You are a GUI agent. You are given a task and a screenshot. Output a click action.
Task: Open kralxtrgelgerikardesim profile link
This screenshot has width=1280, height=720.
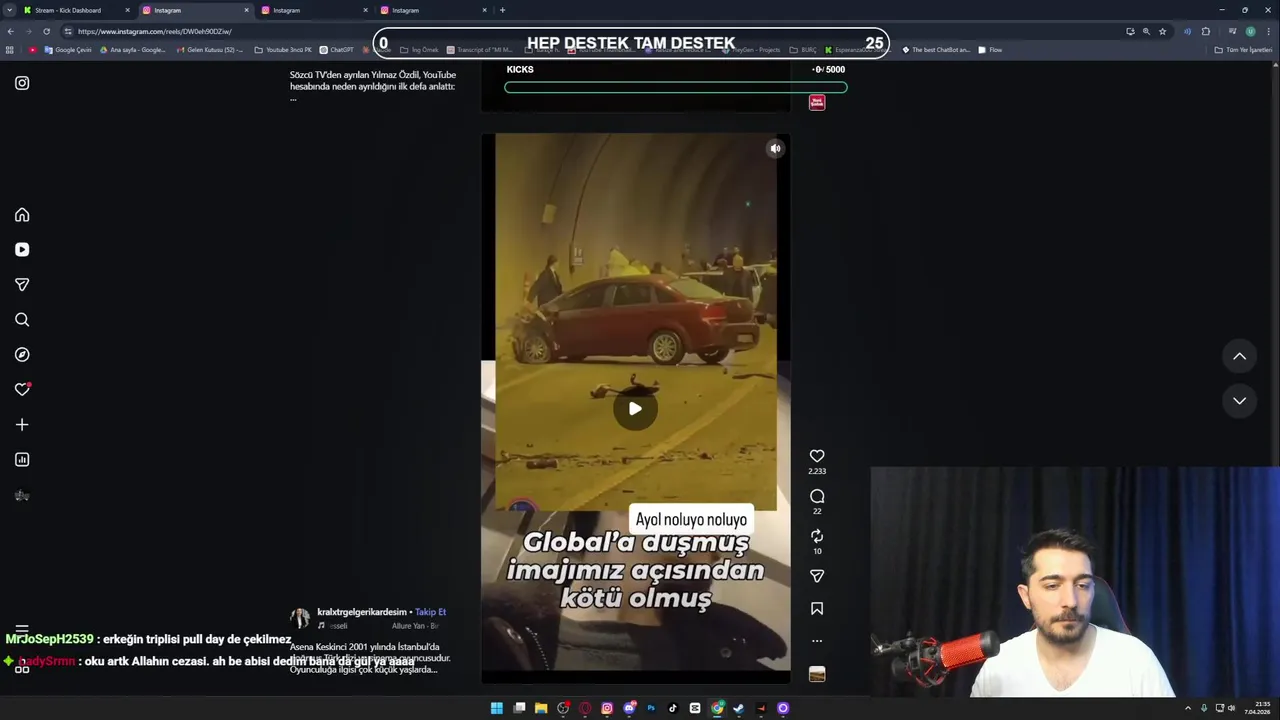pos(362,612)
